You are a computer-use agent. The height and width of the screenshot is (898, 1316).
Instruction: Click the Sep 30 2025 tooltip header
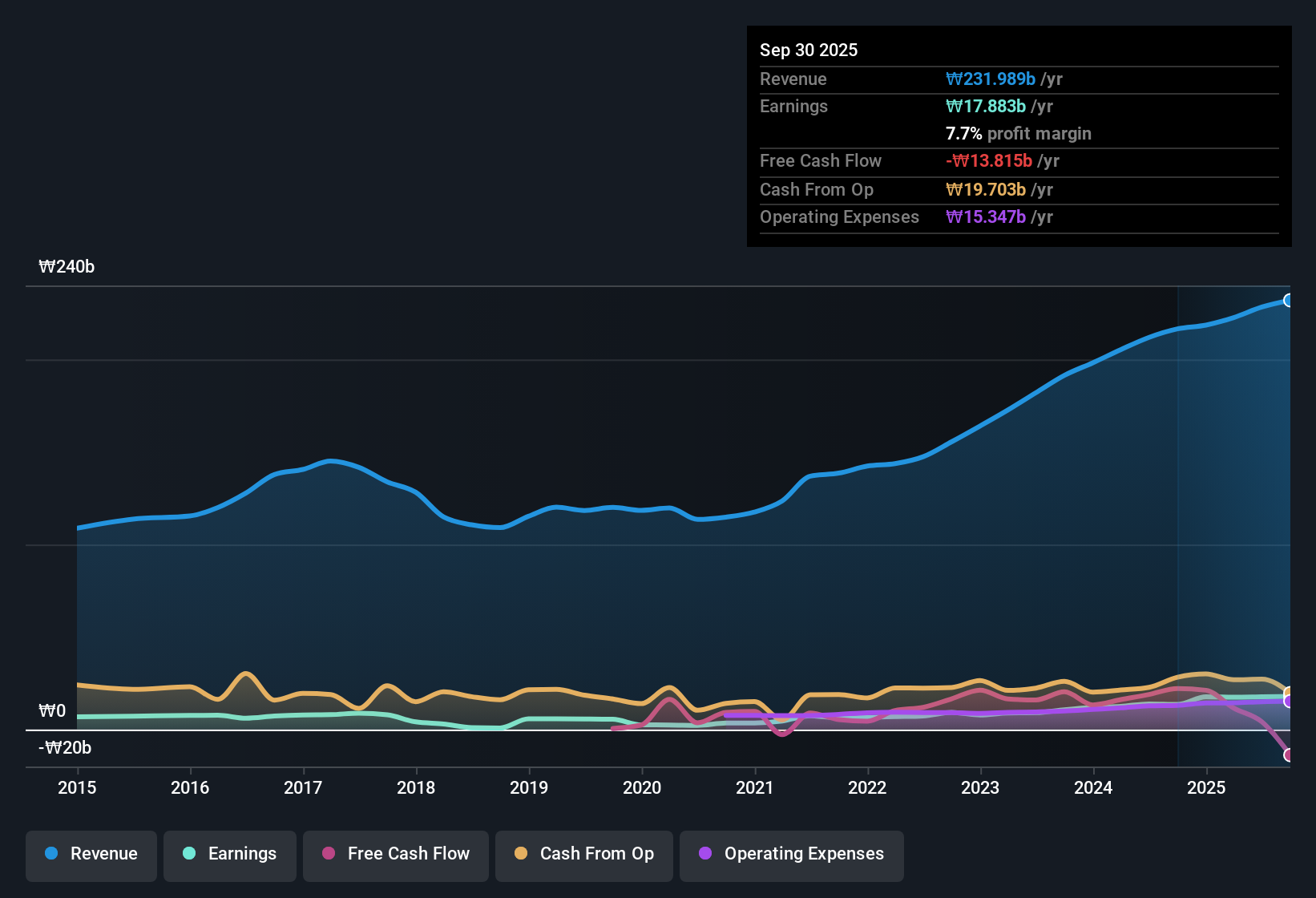pyautogui.click(x=809, y=50)
